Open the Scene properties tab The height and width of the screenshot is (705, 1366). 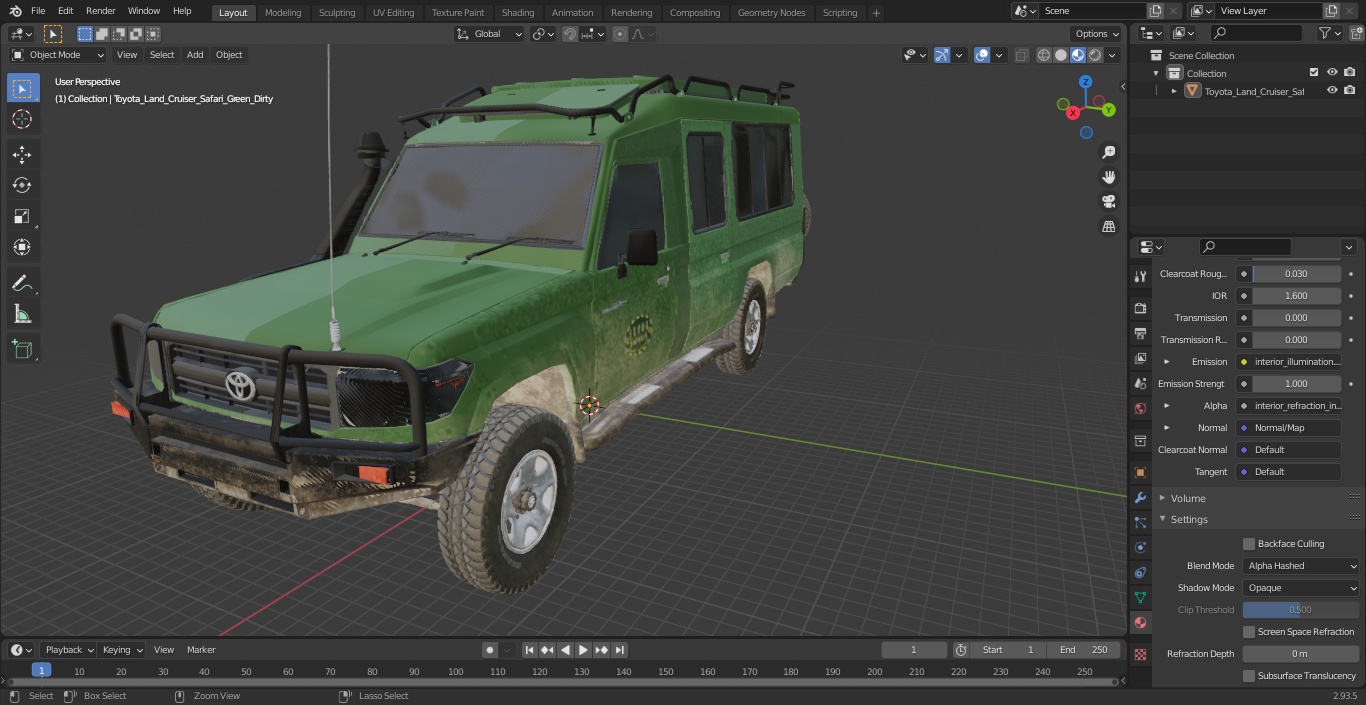(x=1140, y=383)
